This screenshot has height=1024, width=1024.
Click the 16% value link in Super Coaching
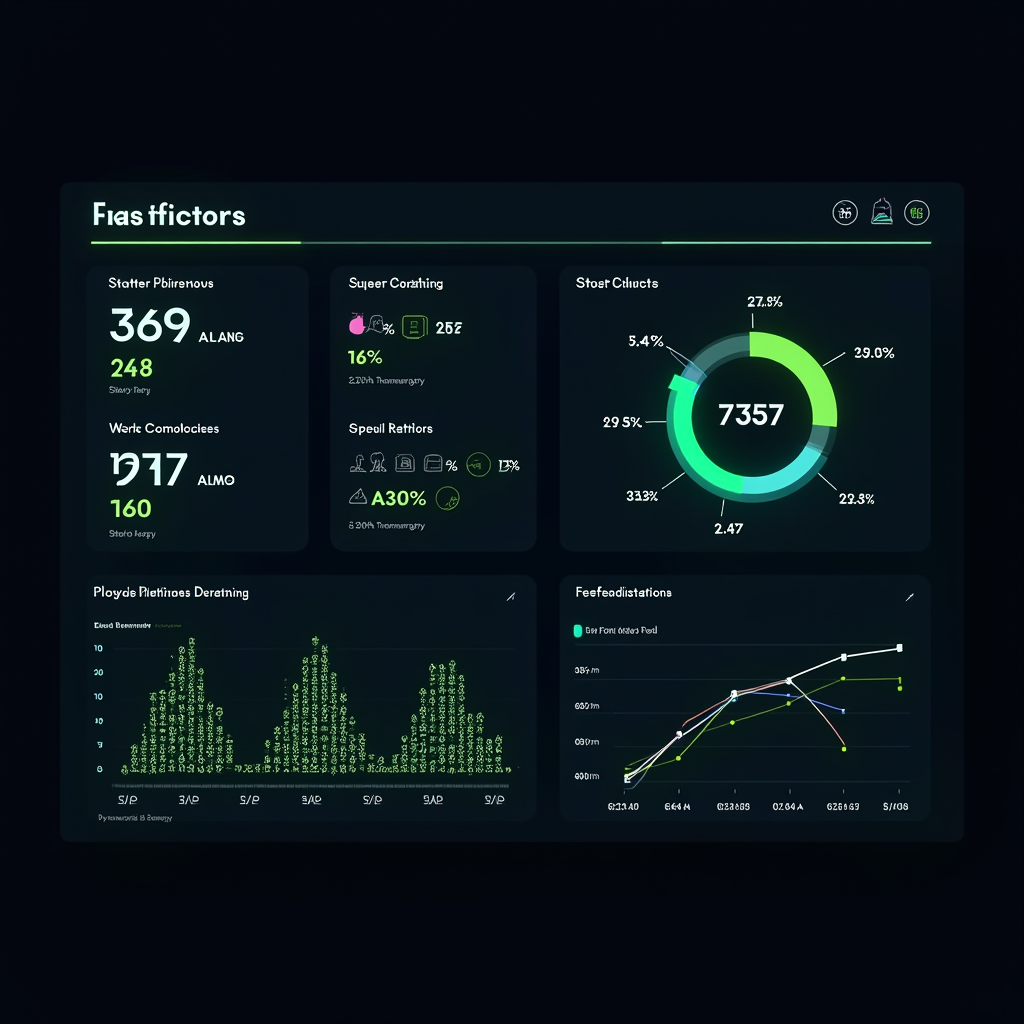point(366,356)
